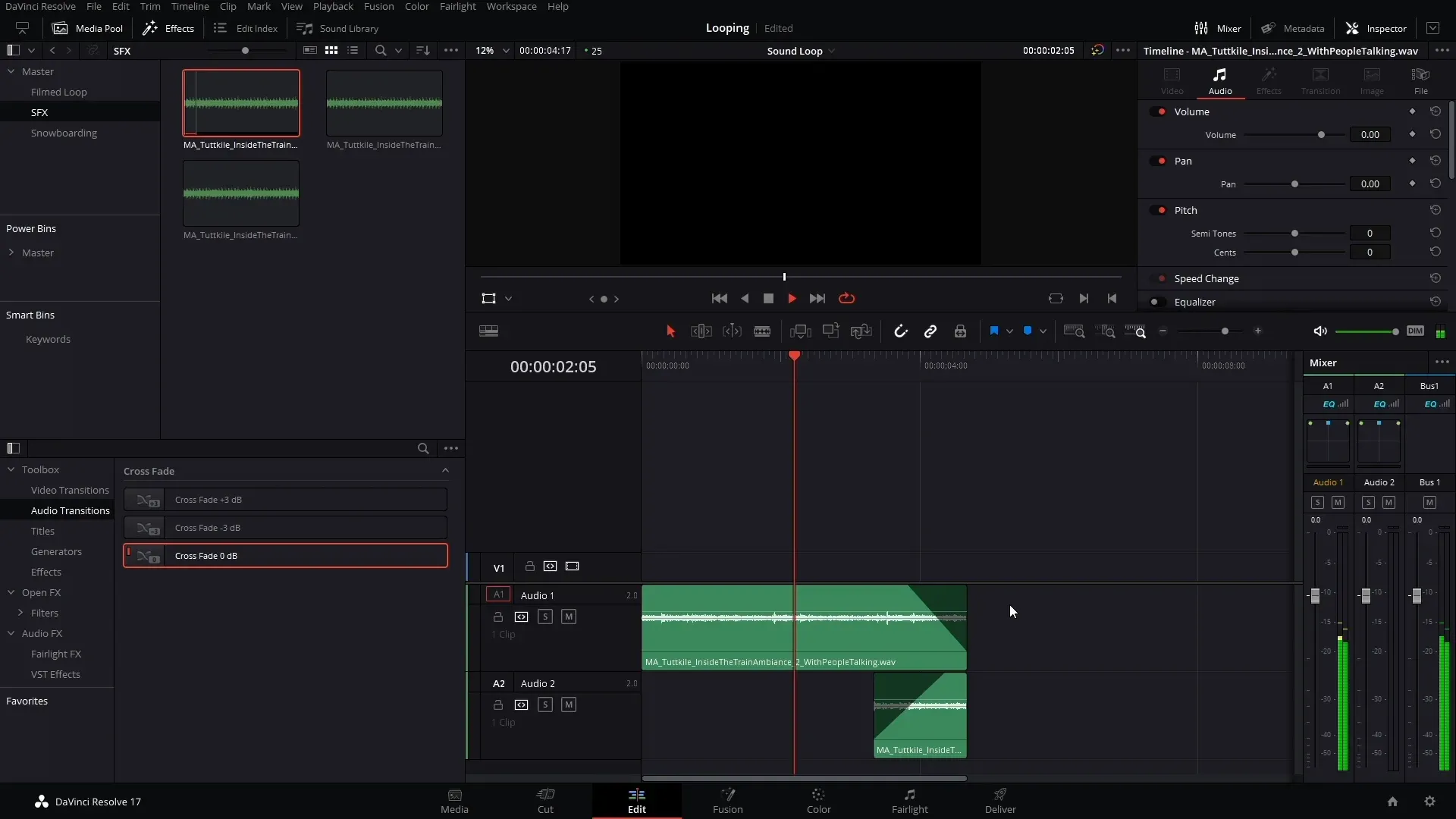This screenshot has width=1456, height=819.
Task: Toggle the Linked Selection chain icon
Action: (930, 331)
